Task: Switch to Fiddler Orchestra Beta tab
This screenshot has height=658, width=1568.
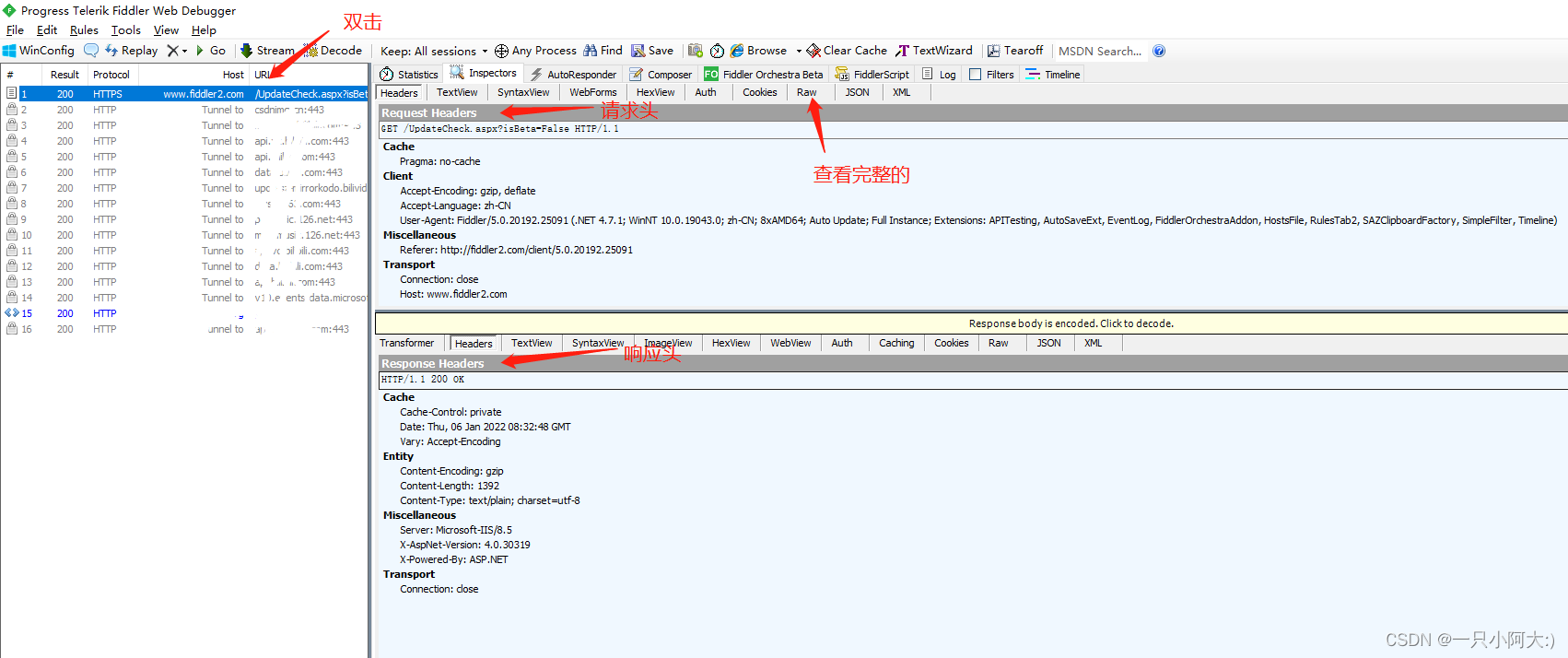Action: coord(763,75)
